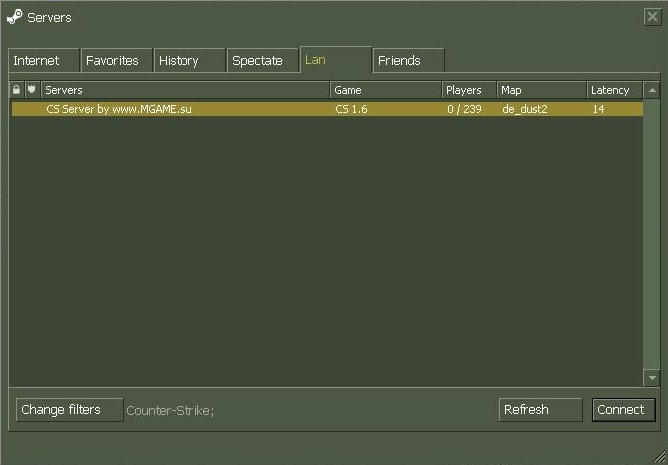Viewport: 668px width, 465px height.
Task: Sort list by Map column header
Action: coord(541,90)
